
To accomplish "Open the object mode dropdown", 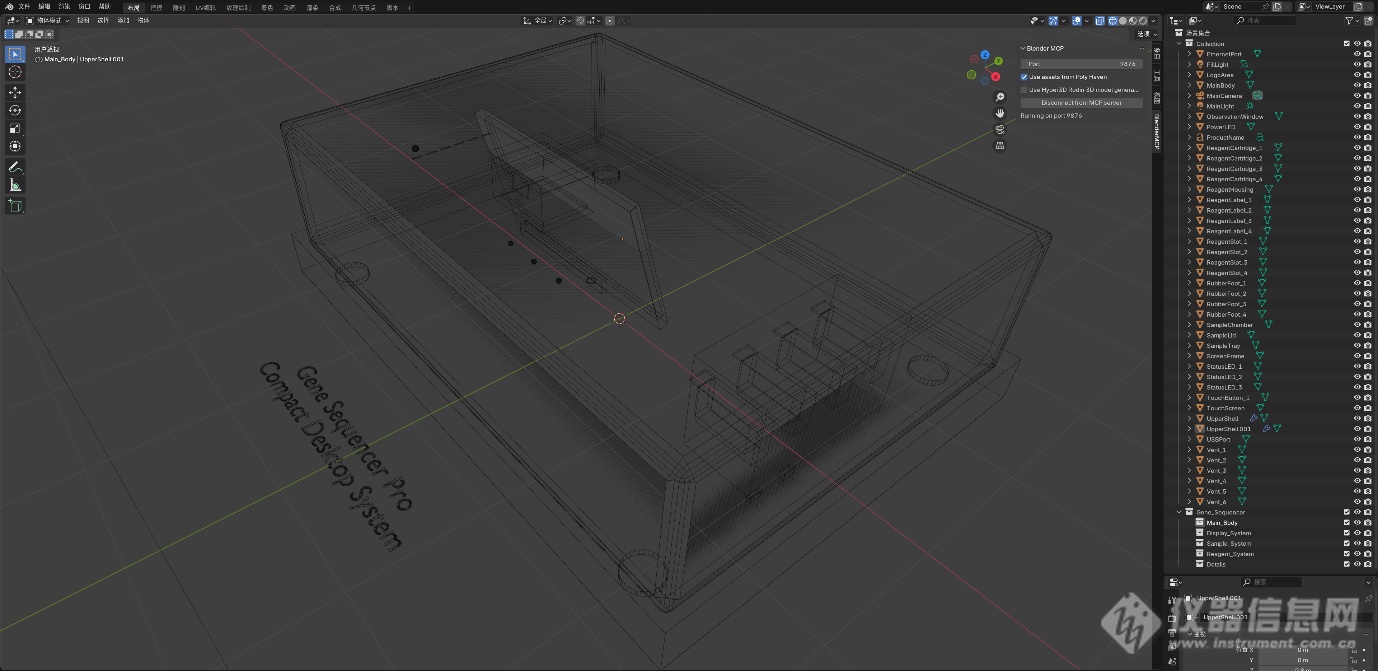I will [x=47, y=20].
